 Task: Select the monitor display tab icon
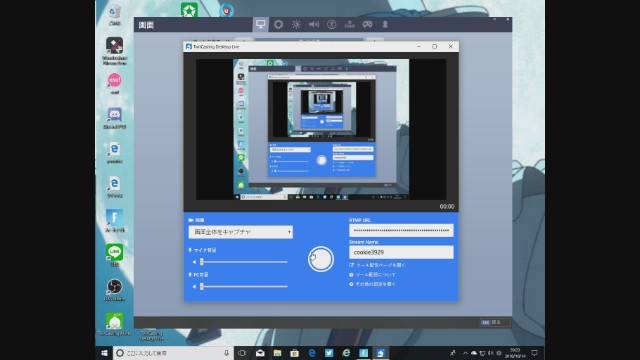[x=260, y=24]
